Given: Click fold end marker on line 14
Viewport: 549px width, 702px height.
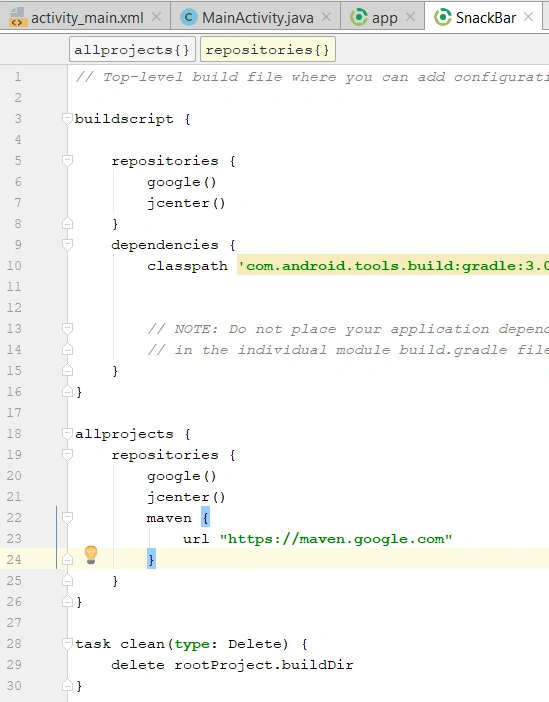Looking at the screenshot, I should [x=67, y=349].
